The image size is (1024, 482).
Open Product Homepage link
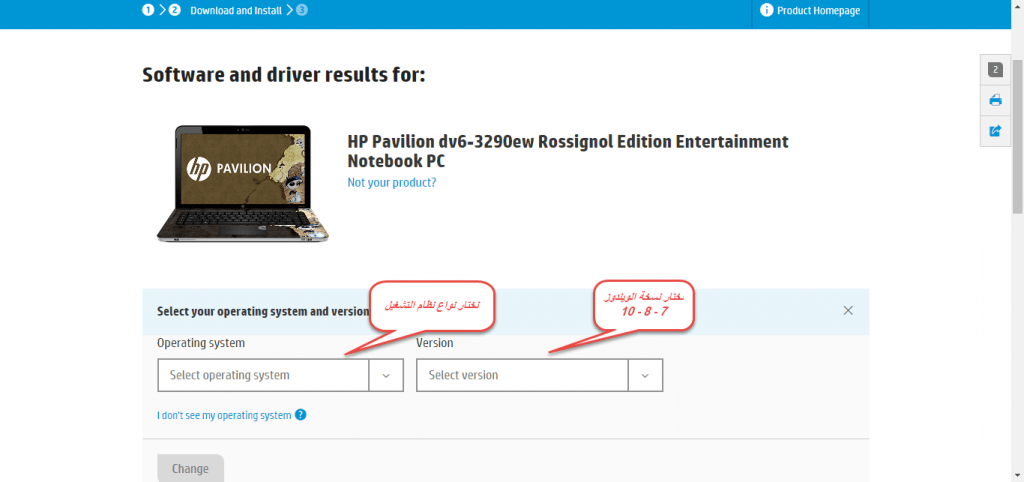click(x=818, y=10)
